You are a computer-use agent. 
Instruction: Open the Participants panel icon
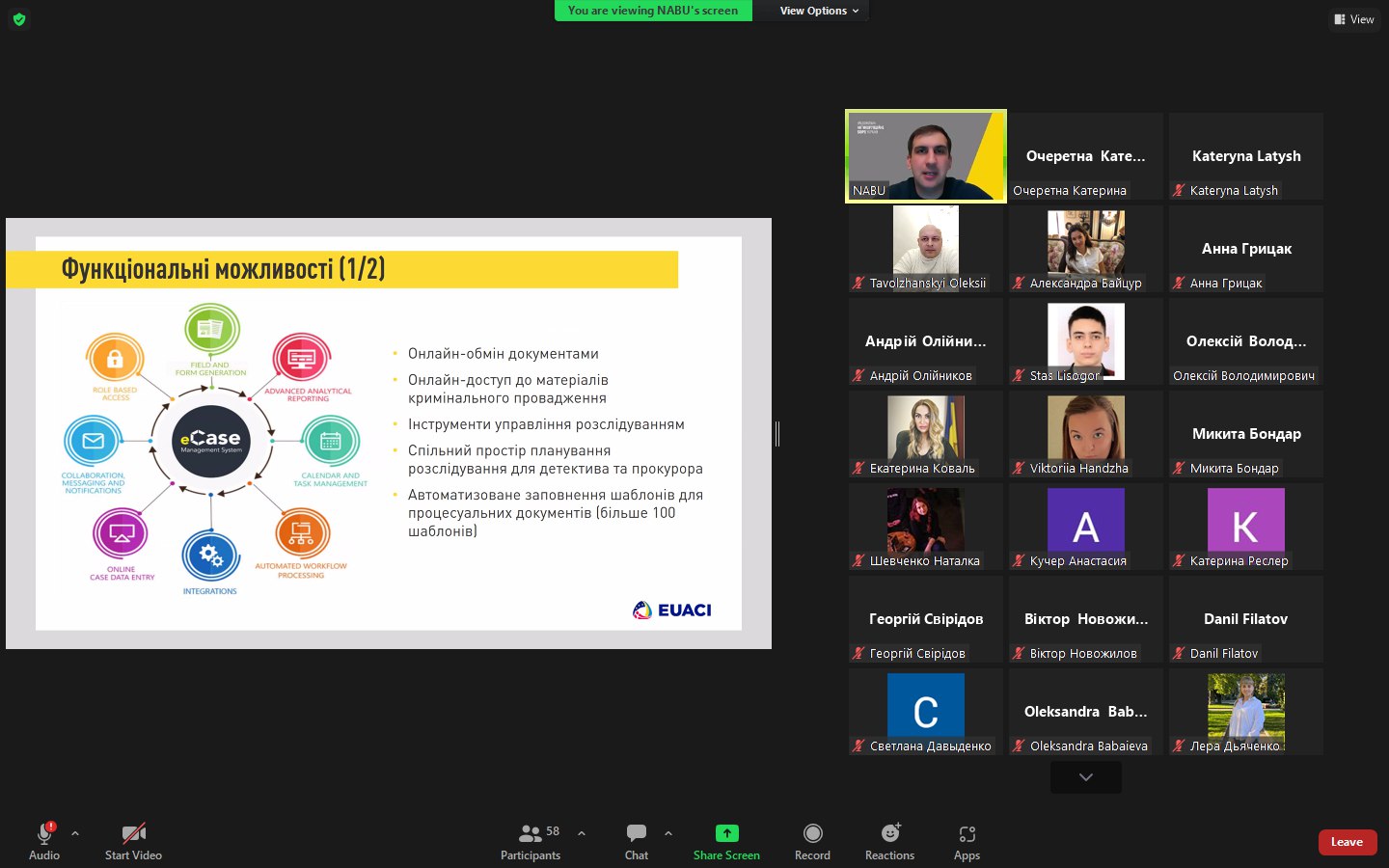pos(531,833)
